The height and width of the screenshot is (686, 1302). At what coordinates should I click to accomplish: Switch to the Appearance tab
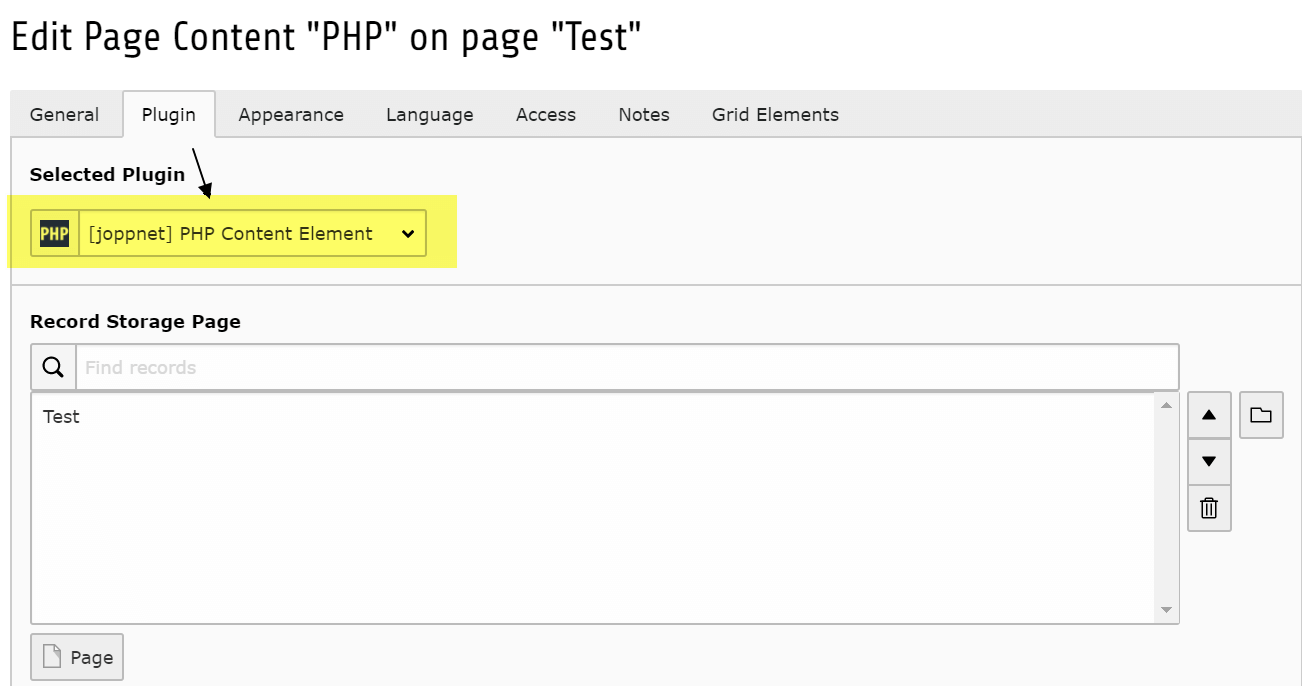[291, 115]
